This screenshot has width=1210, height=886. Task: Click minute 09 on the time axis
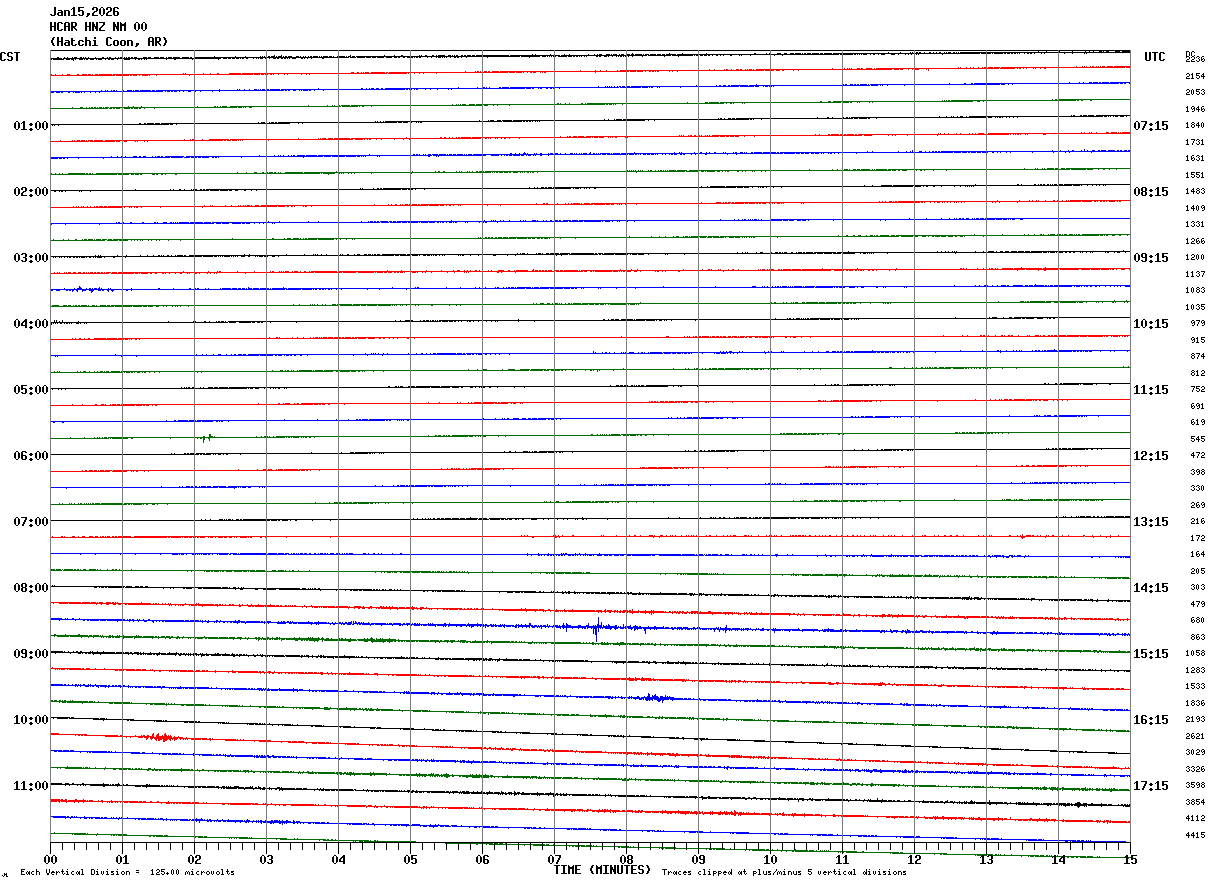(698, 859)
